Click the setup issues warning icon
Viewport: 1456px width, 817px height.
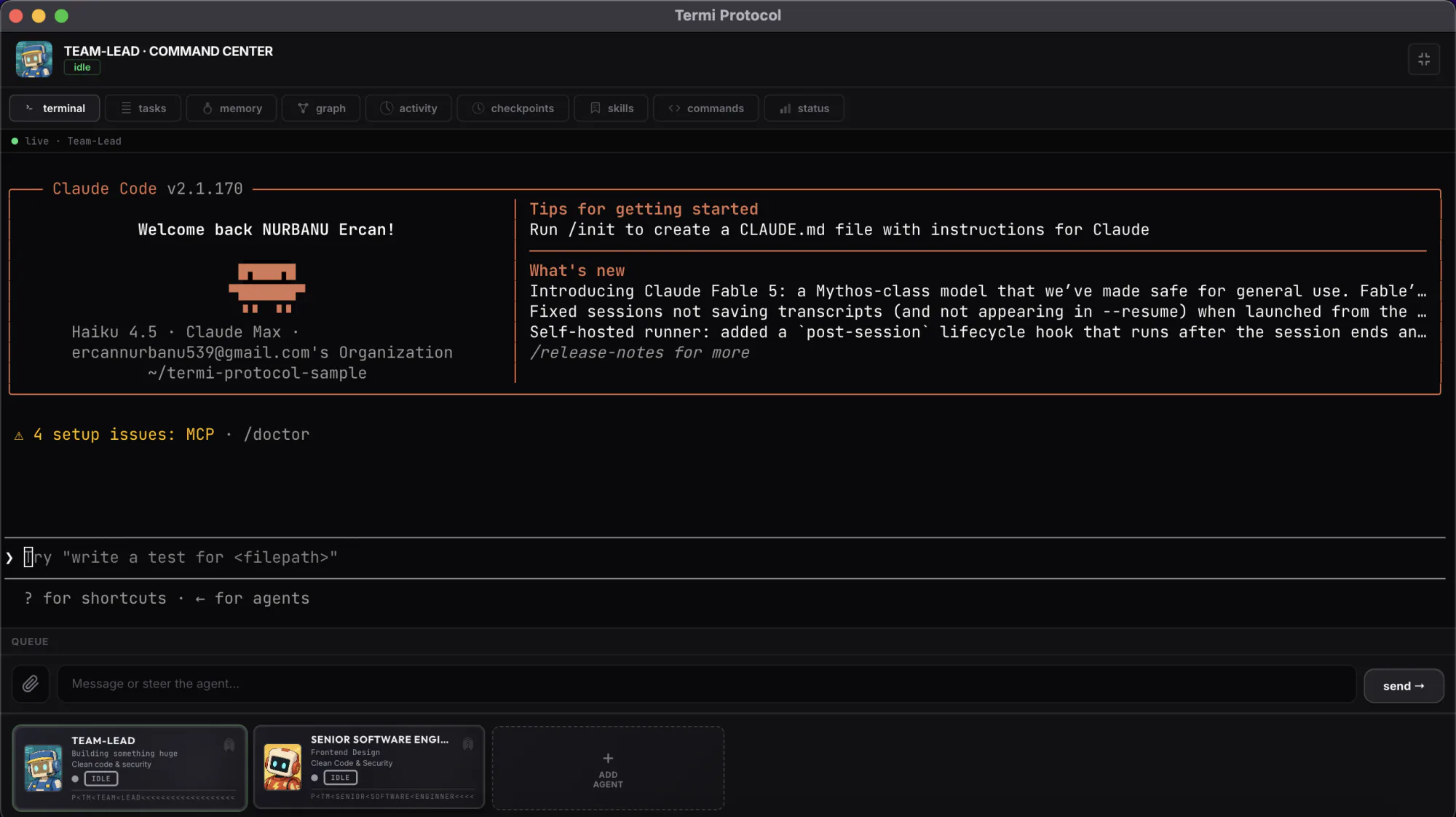19,435
